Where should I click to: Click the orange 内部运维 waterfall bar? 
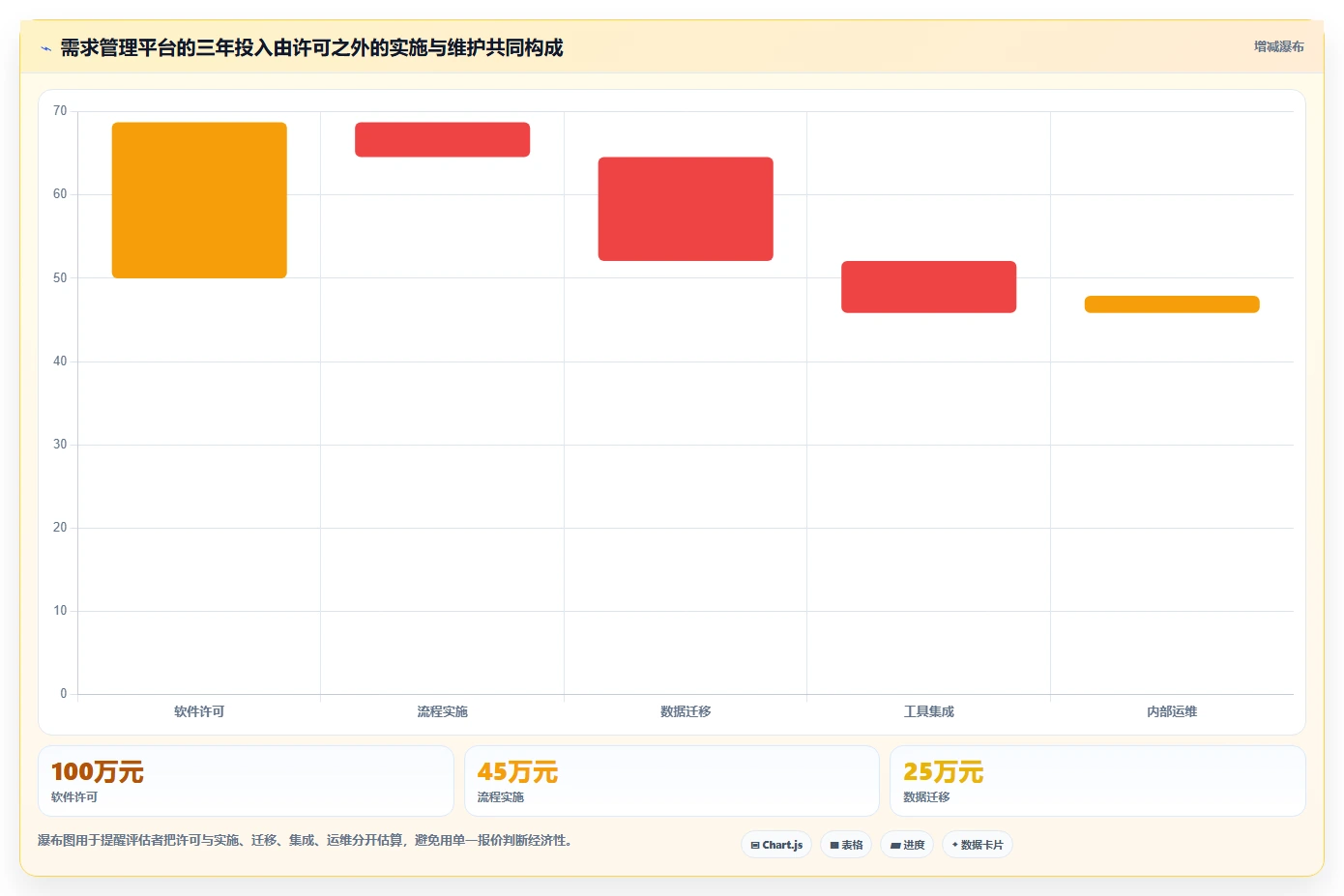pos(1172,304)
